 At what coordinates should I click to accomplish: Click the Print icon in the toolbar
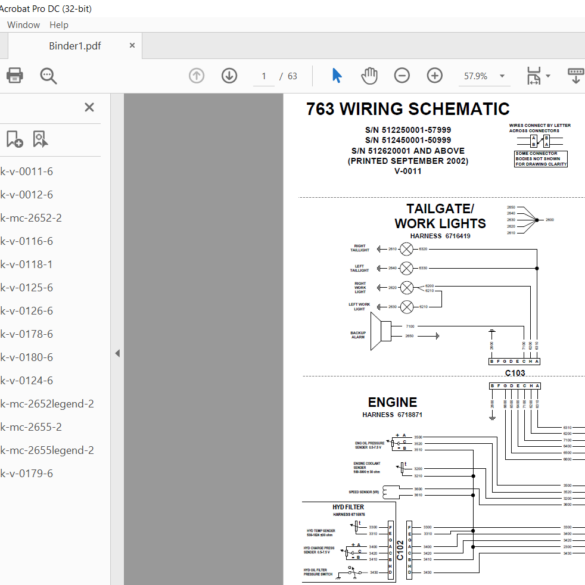coord(15,75)
